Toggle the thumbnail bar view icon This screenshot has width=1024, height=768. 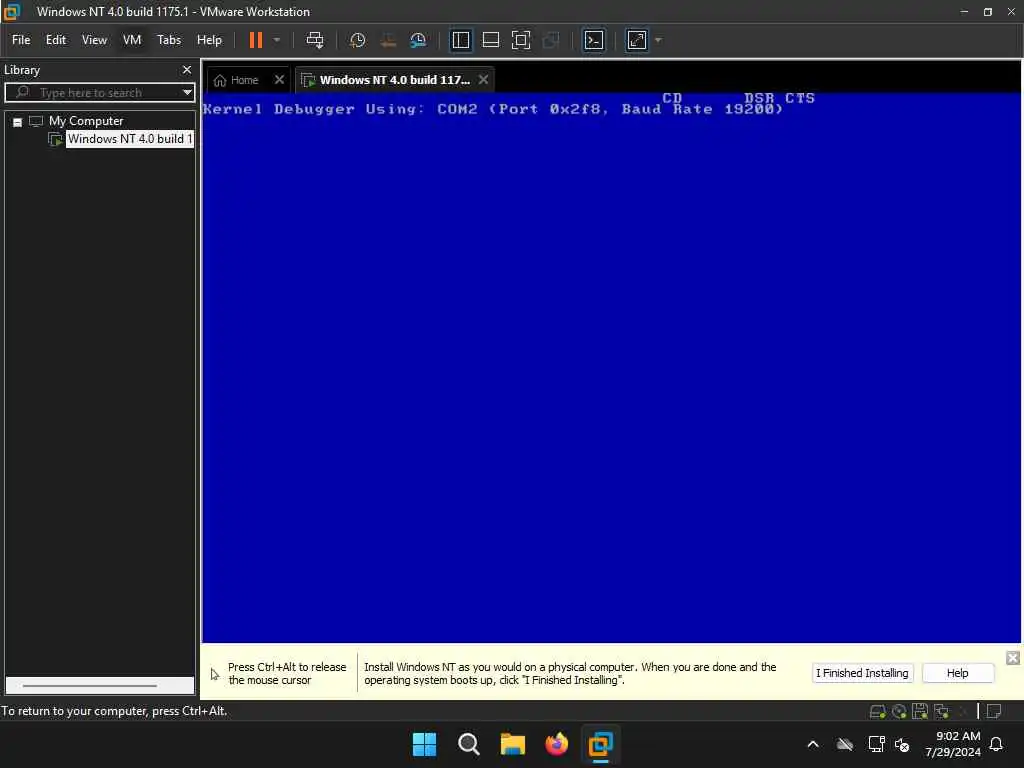point(490,40)
